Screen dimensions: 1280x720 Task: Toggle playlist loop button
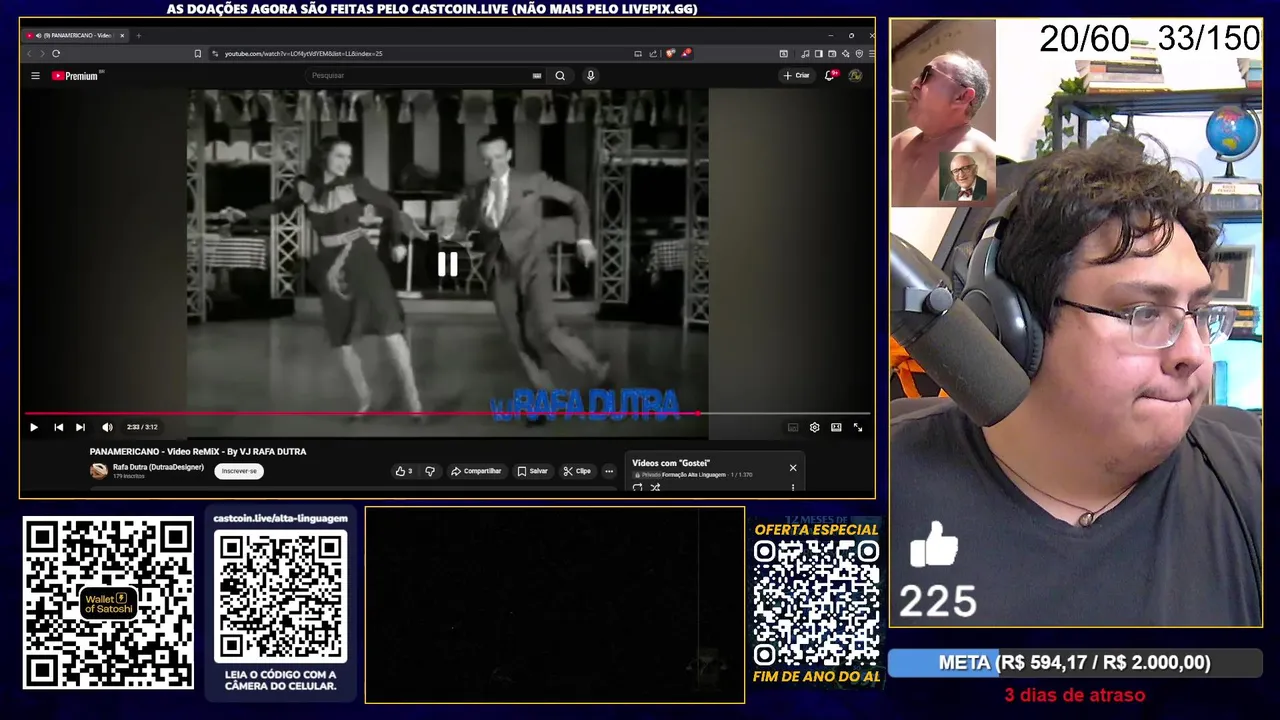637,488
